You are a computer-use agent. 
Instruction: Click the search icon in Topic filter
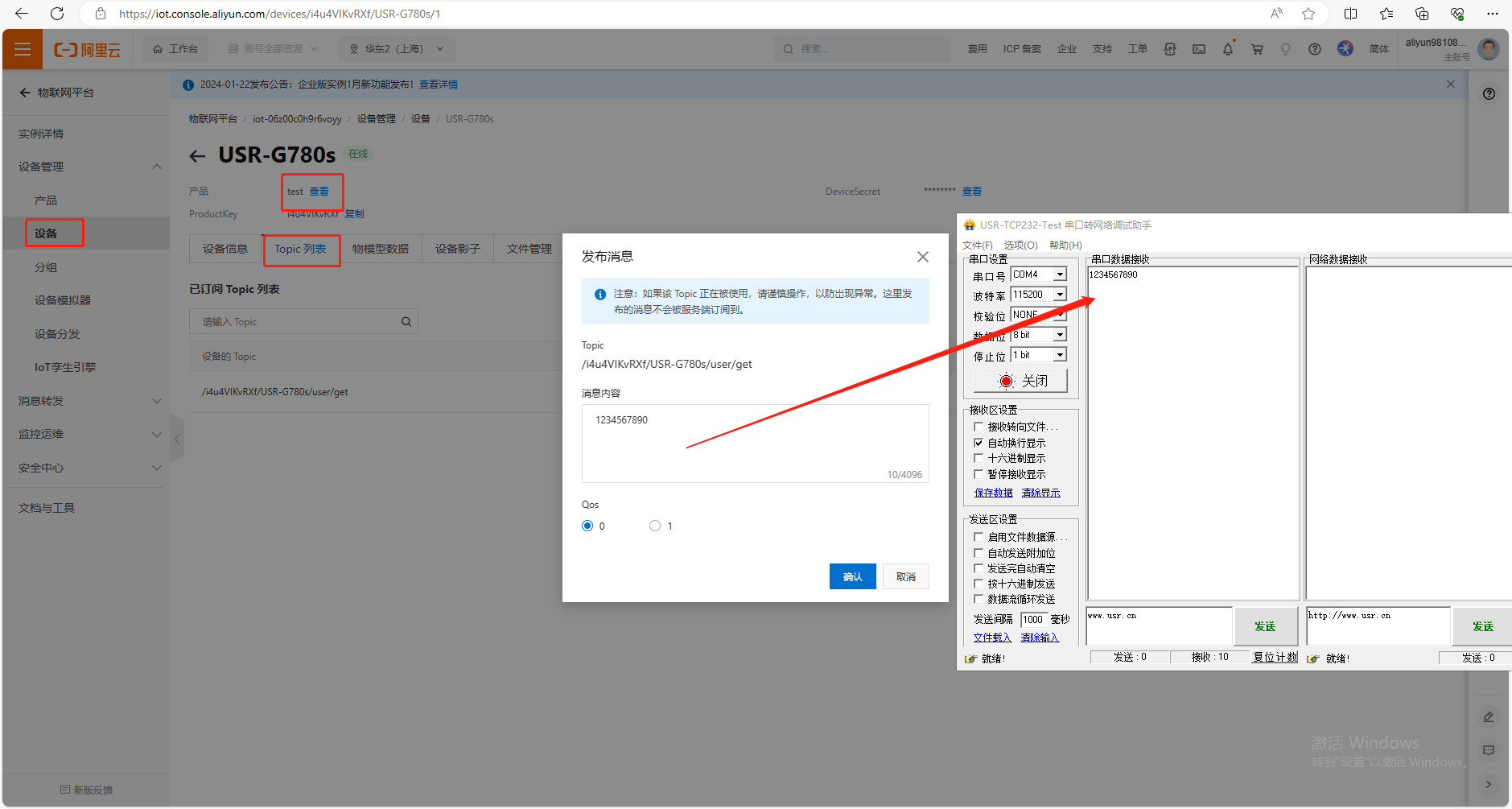pyautogui.click(x=406, y=322)
